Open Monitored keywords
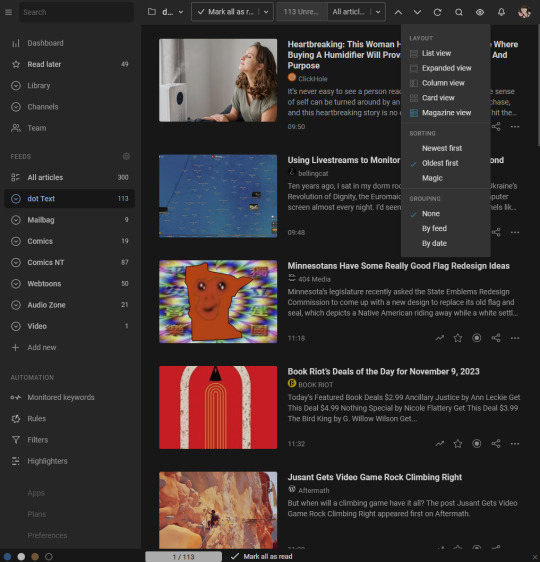 (70, 397)
